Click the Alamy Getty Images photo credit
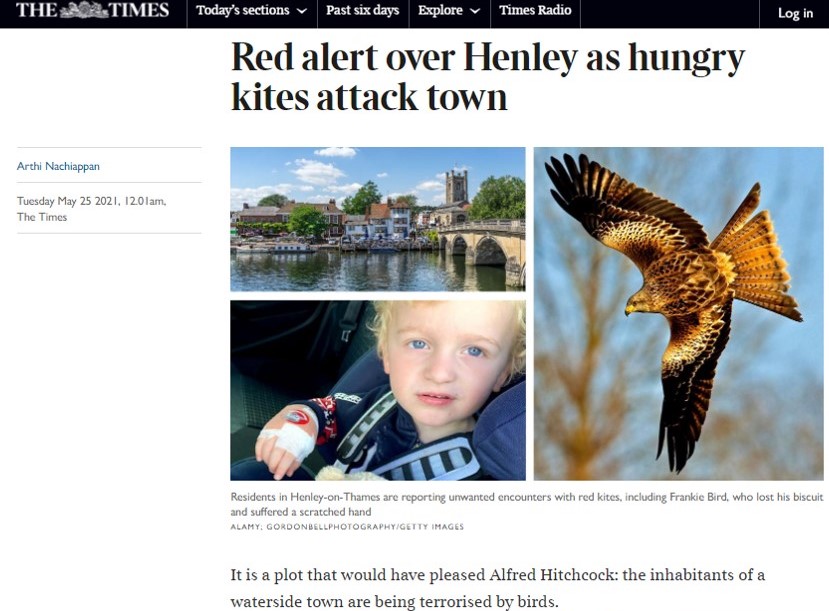 coord(347,526)
